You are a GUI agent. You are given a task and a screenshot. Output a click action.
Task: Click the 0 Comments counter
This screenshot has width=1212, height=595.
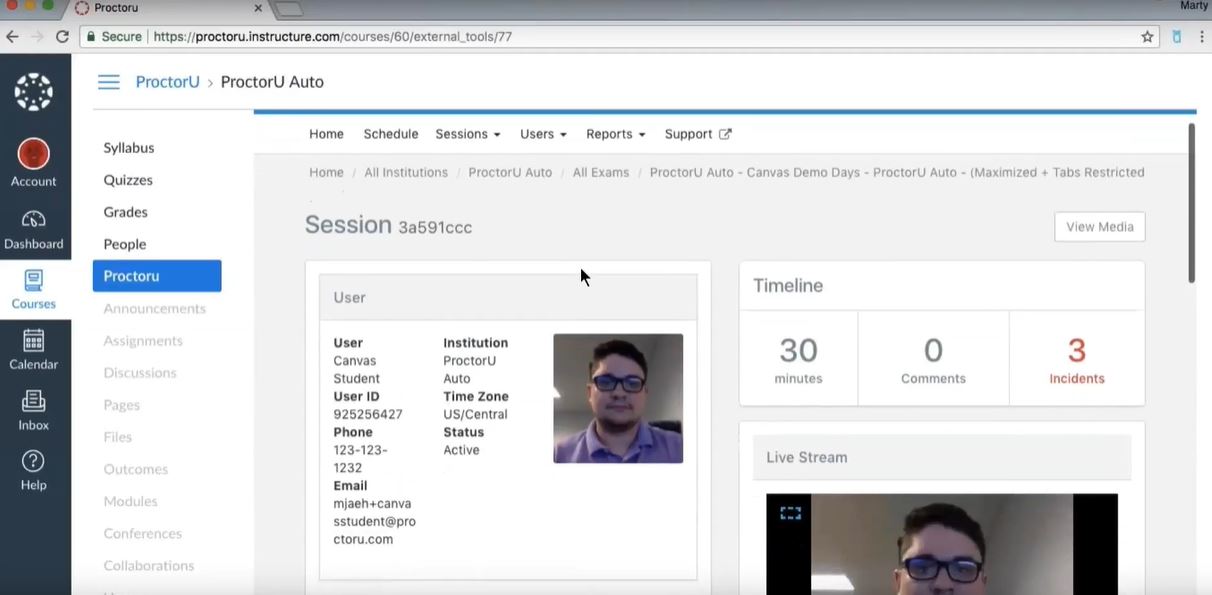click(933, 360)
